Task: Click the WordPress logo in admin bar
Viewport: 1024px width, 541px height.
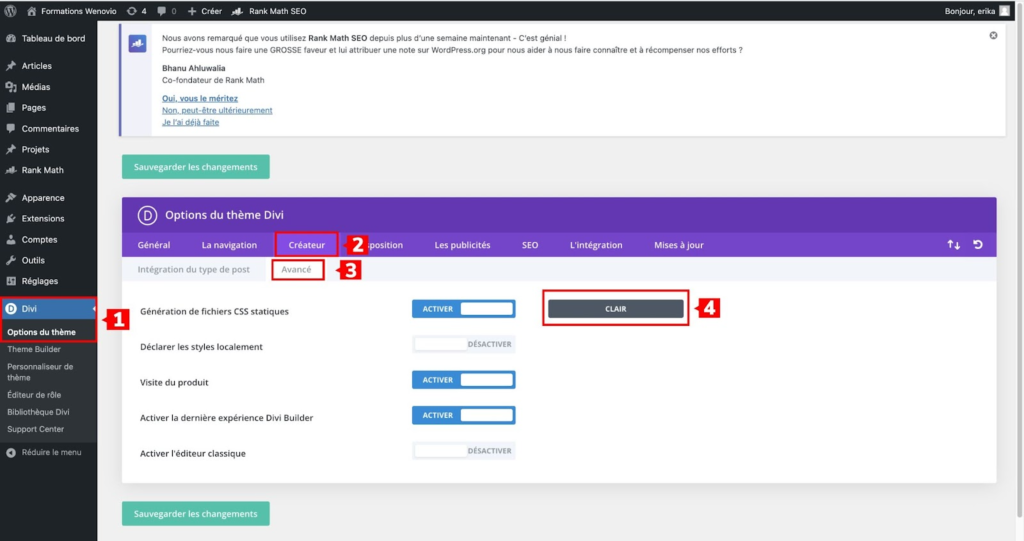Action: [x=10, y=11]
